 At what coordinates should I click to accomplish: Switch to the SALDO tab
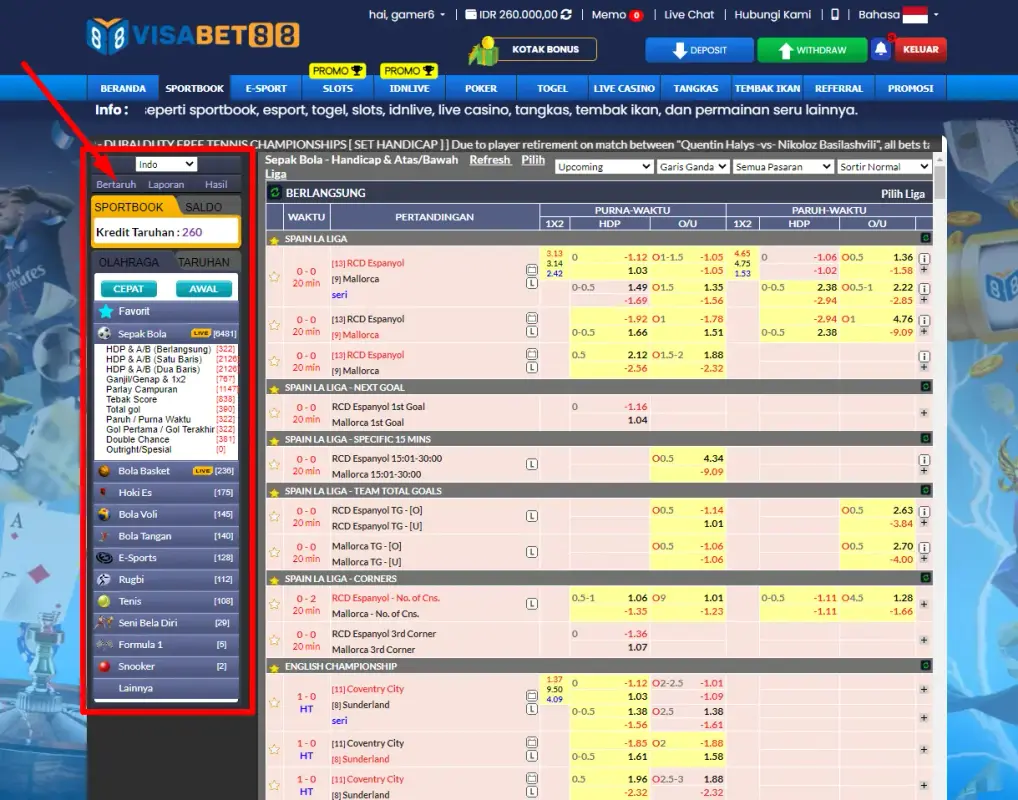(204, 206)
